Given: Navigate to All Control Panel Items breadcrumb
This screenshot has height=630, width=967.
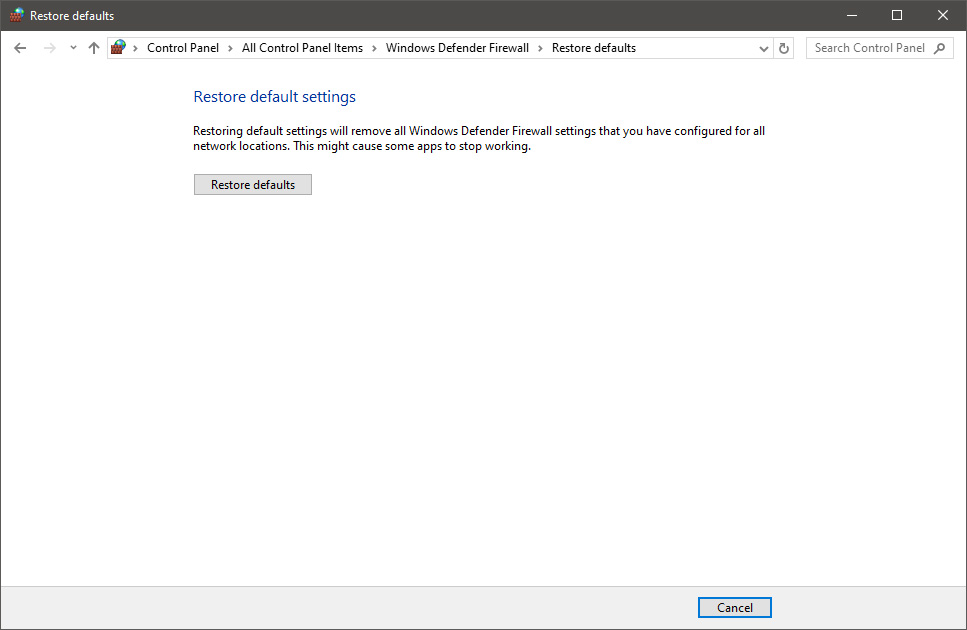Looking at the screenshot, I should coord(302,48).
